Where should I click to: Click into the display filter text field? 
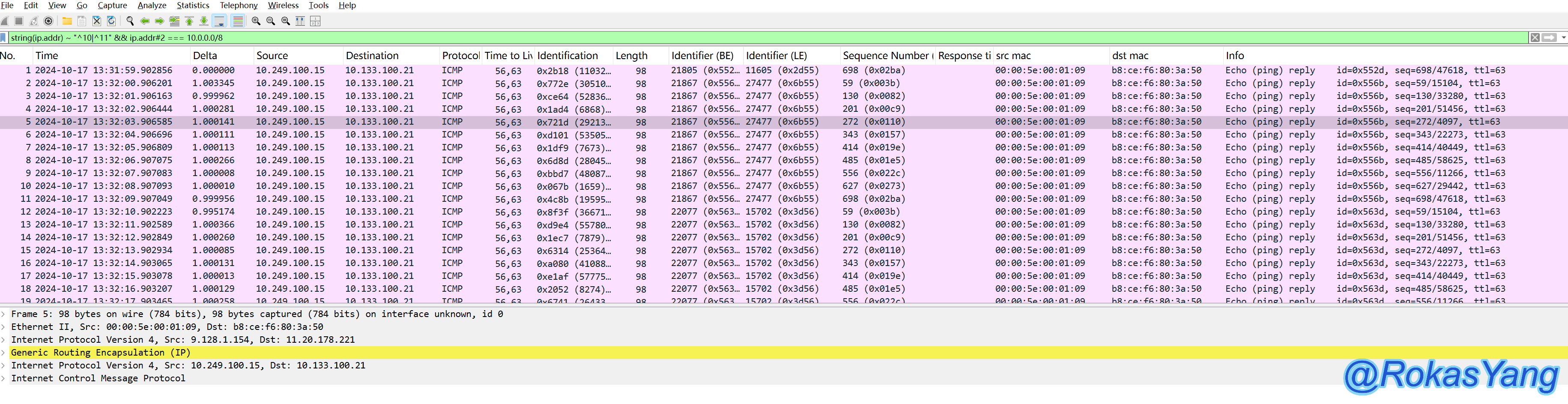(730, 38)
